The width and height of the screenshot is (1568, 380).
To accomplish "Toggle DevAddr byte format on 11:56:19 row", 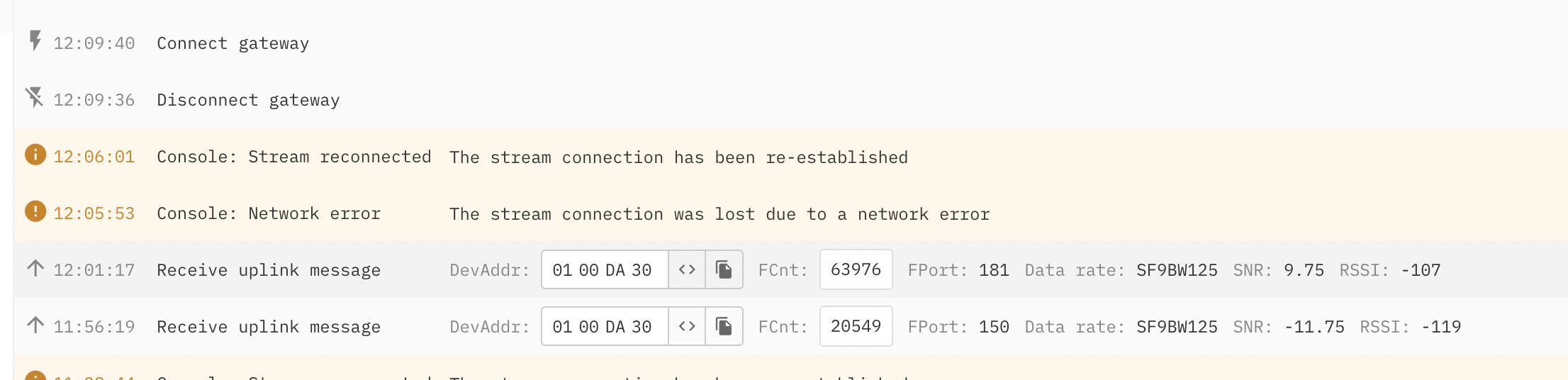I will click(x=686, y=326).
